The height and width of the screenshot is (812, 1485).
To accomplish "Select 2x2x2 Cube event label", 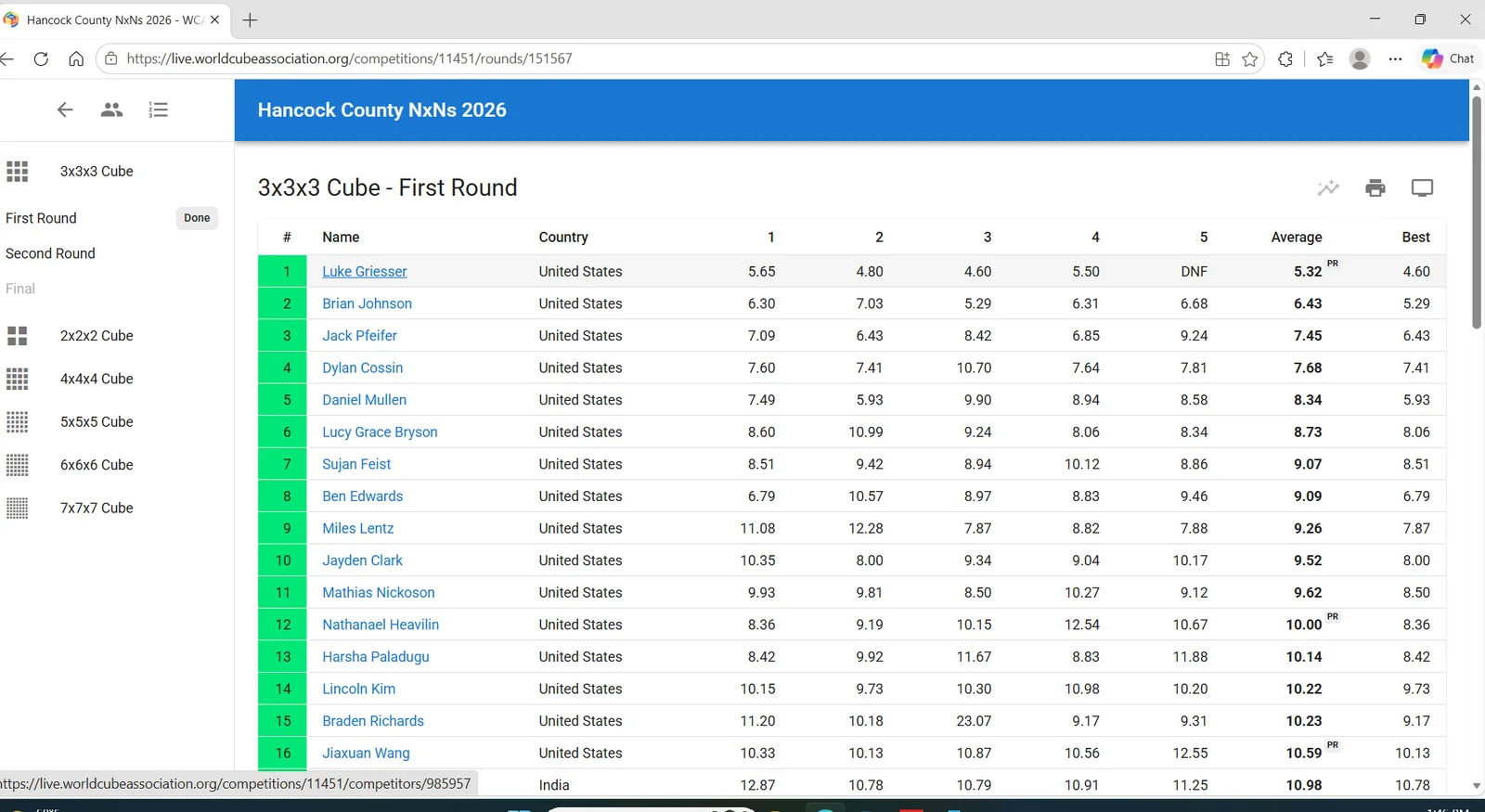I will pos(97,335).
